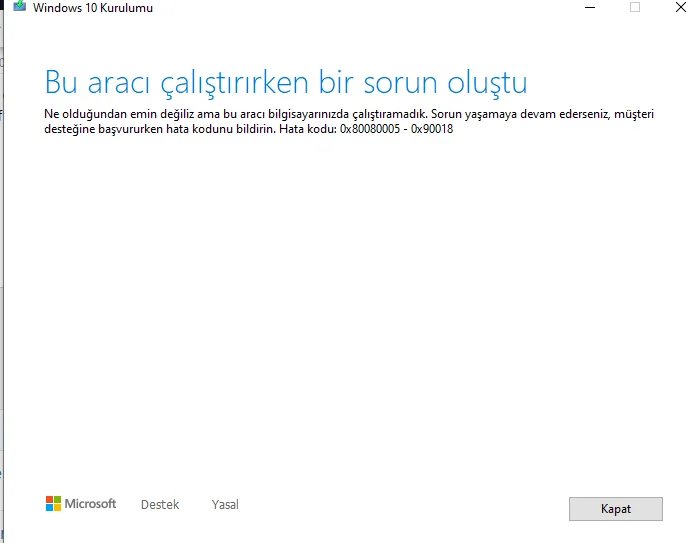699x543 pixels.
Task: Click the disabled maximize button
Action: click(x=635, y=7)
